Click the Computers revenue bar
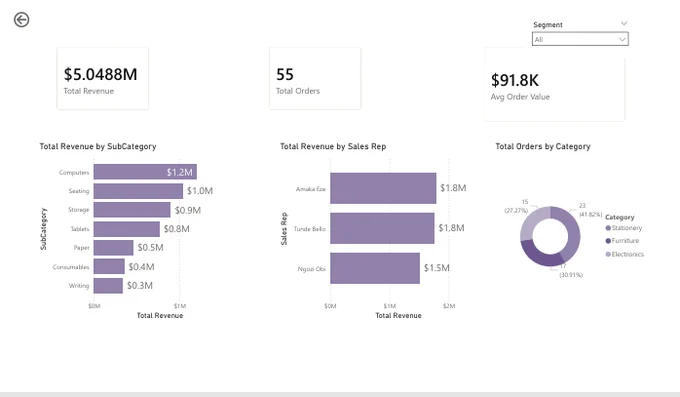The width and height of the screenshot is (680, 397). [x=145, y=171]
